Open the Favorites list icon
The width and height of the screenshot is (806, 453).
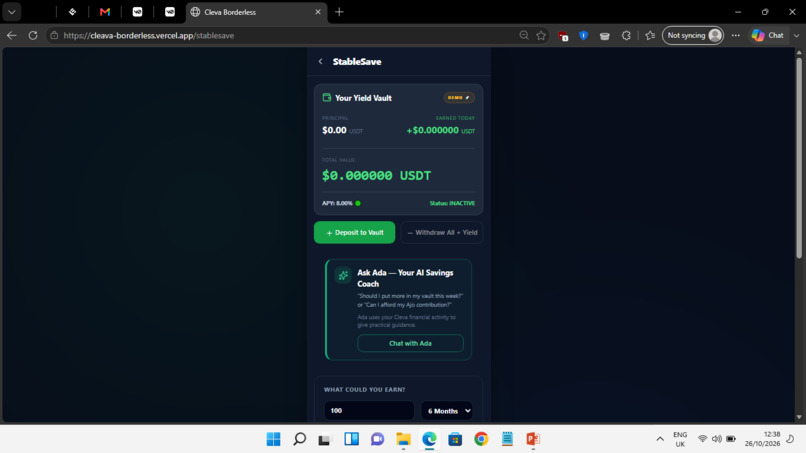point(650,35)
